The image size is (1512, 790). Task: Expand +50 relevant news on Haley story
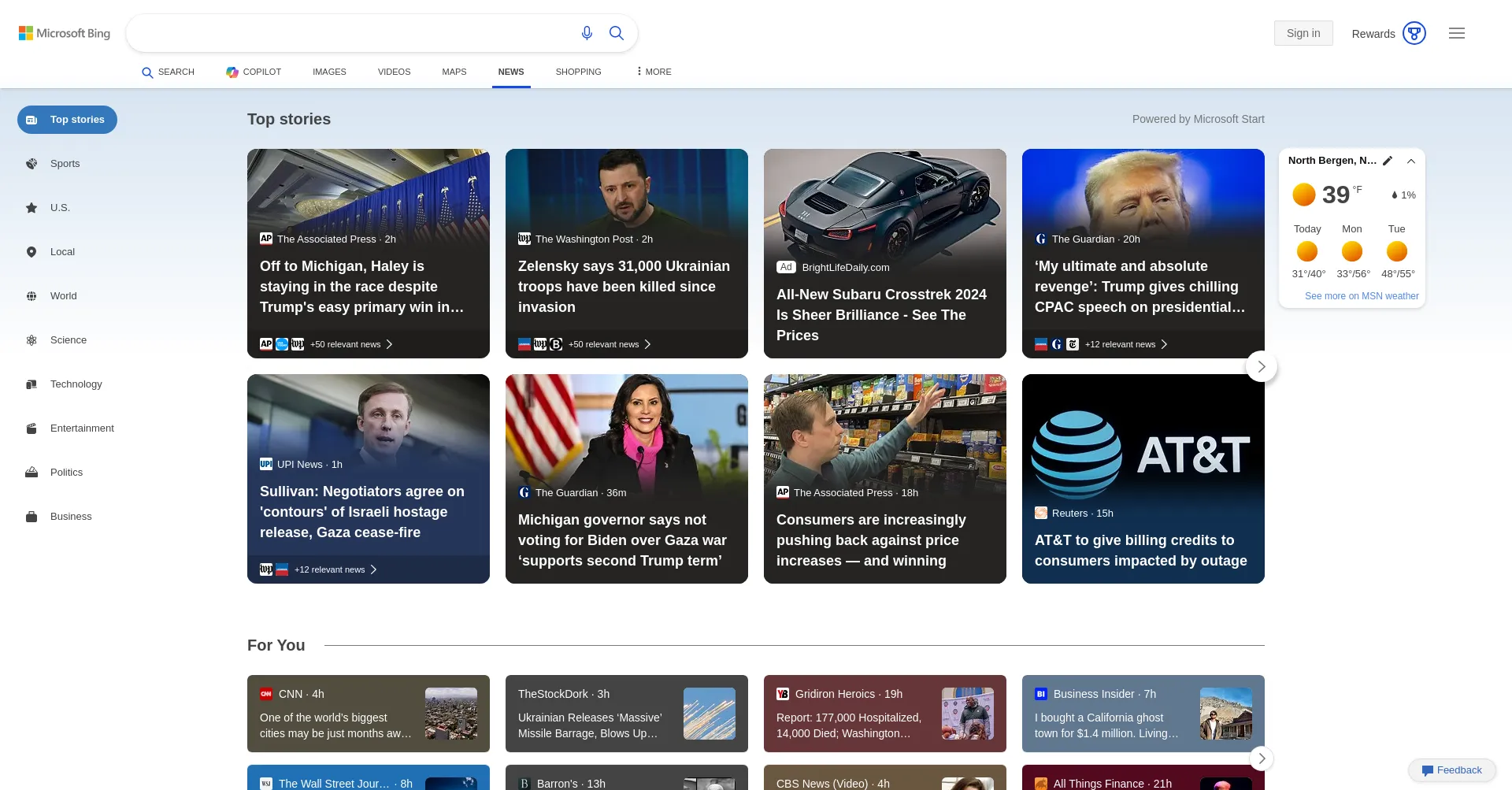351,344
